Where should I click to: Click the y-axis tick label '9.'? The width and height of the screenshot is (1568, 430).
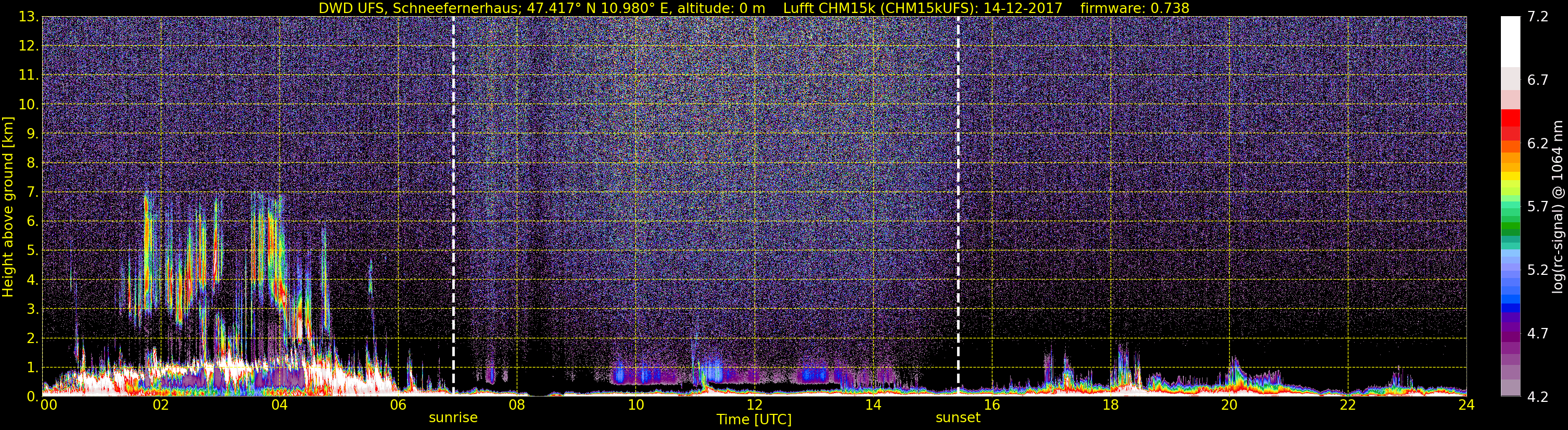[33, 134]
